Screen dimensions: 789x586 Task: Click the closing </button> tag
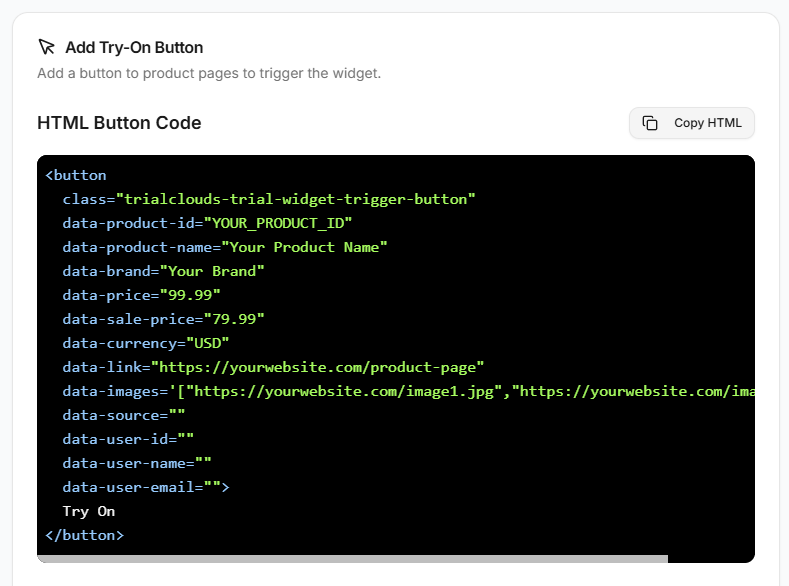point(85,535)
